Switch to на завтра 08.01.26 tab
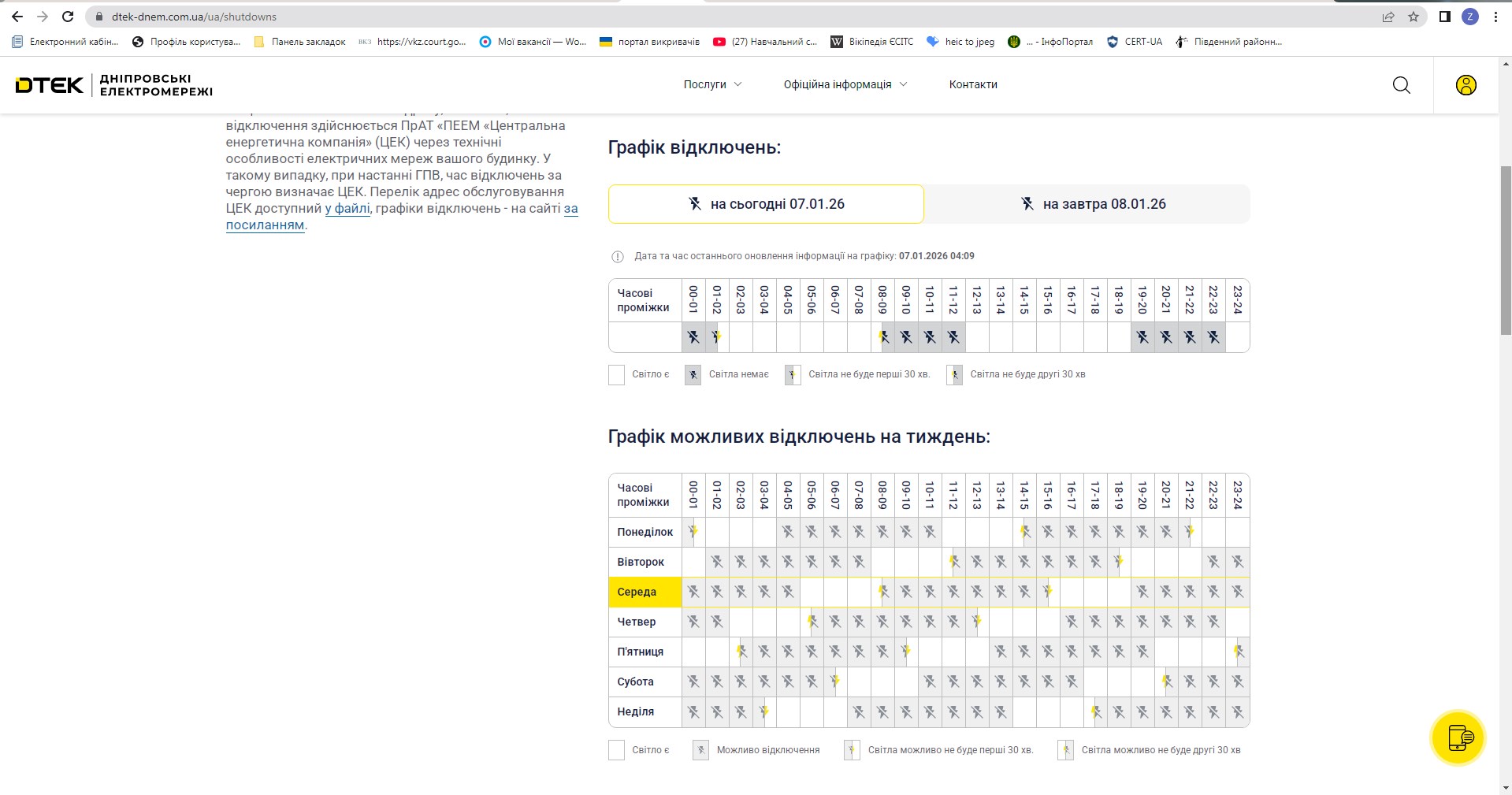 point(1092,204)
